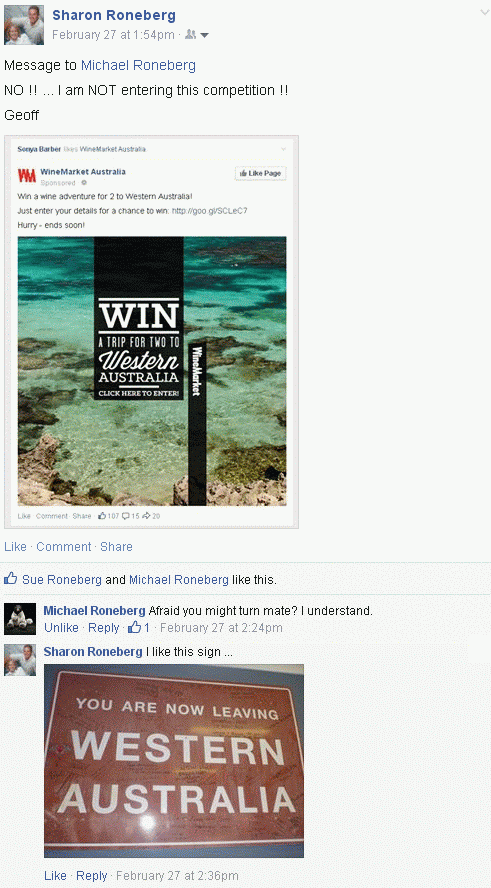This screenshot has width=491, height=888.
Task: Click the thumbs-up icon beside Sue Roneberg
Action: (10, 579)
